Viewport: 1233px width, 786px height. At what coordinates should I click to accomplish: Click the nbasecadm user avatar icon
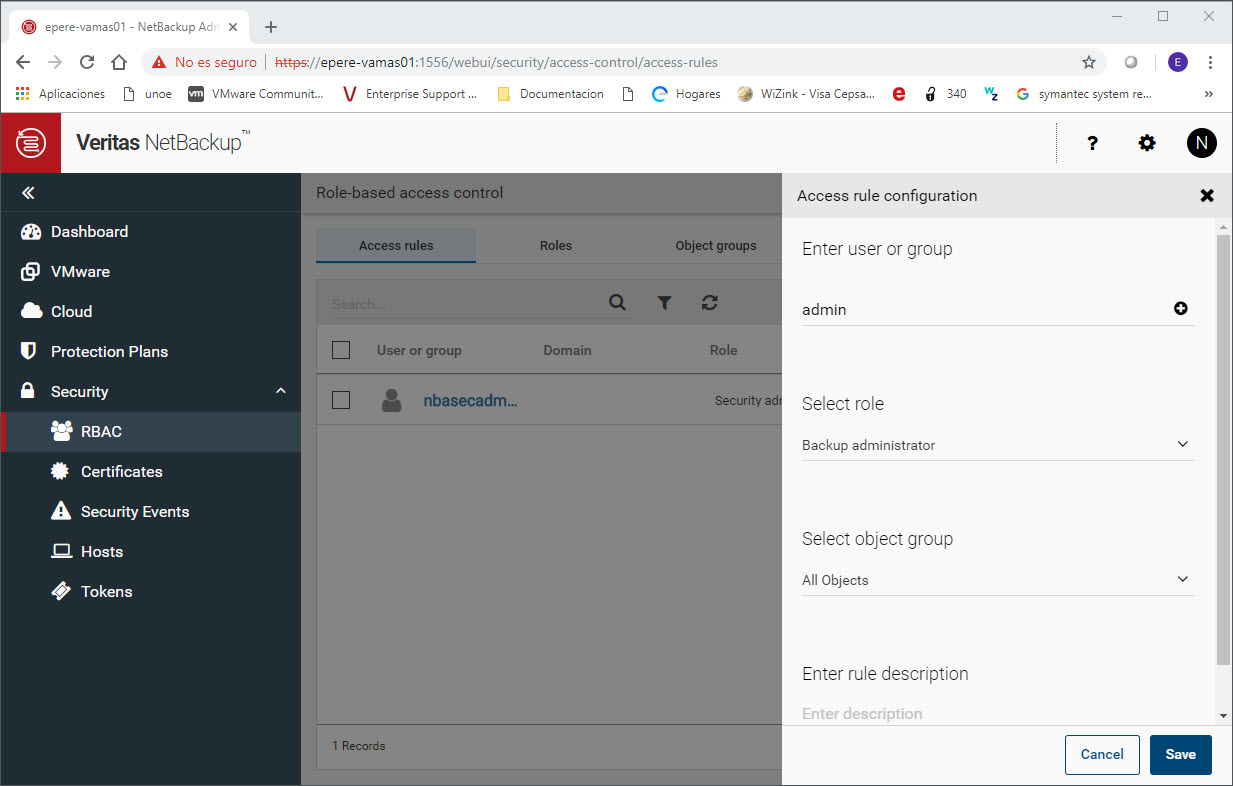(x=392, y=400)
